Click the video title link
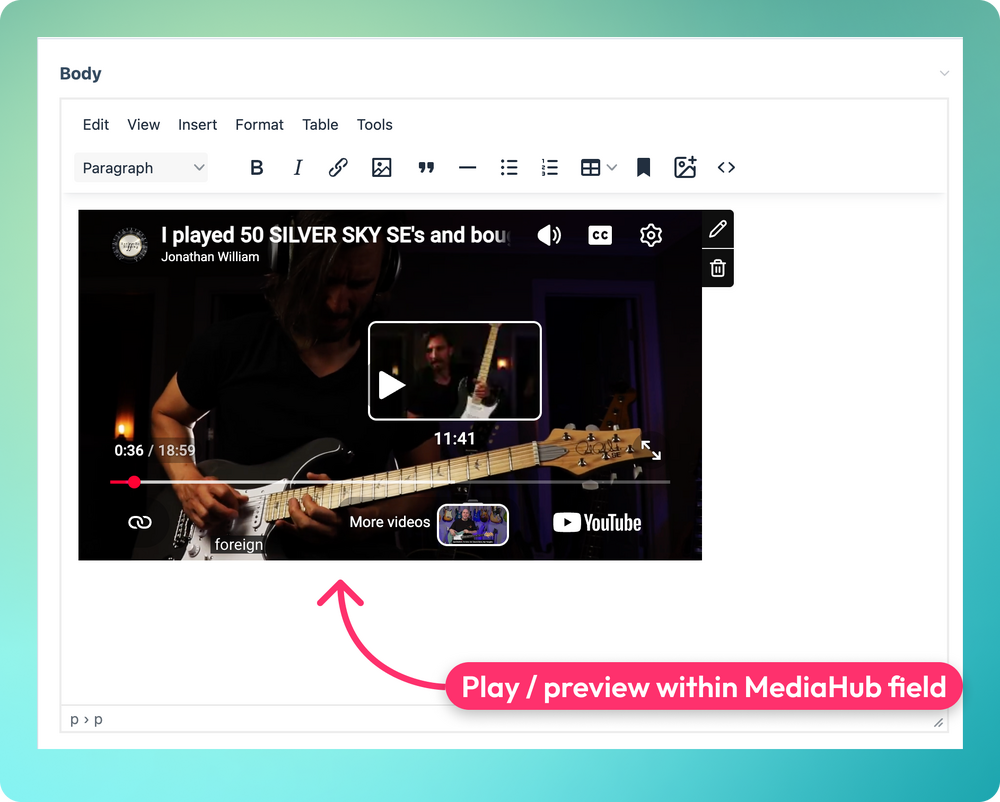 tap(335, 235)
